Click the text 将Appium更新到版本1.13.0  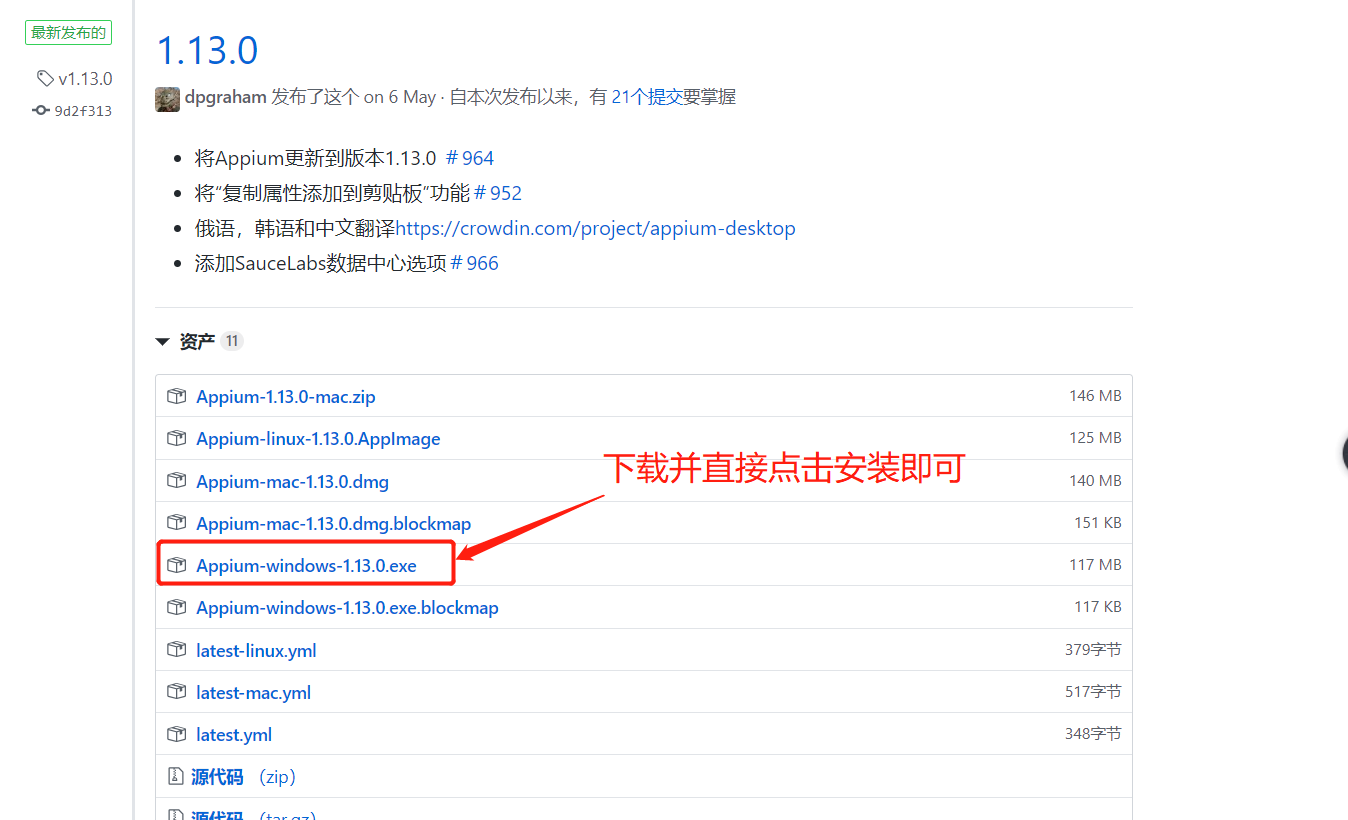[316, 158]
